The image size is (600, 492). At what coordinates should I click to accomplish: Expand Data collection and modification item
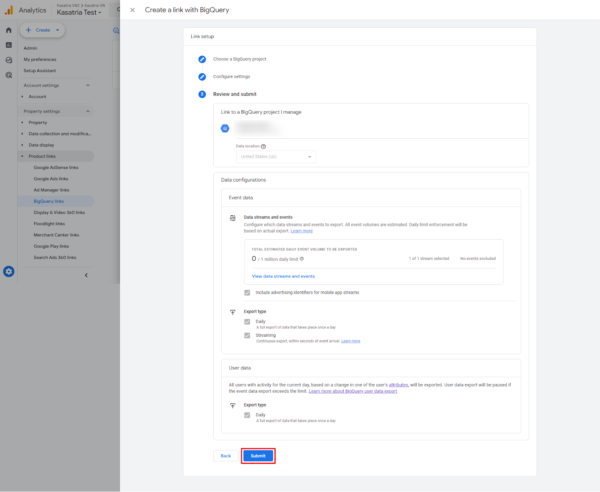pos(22,134)
